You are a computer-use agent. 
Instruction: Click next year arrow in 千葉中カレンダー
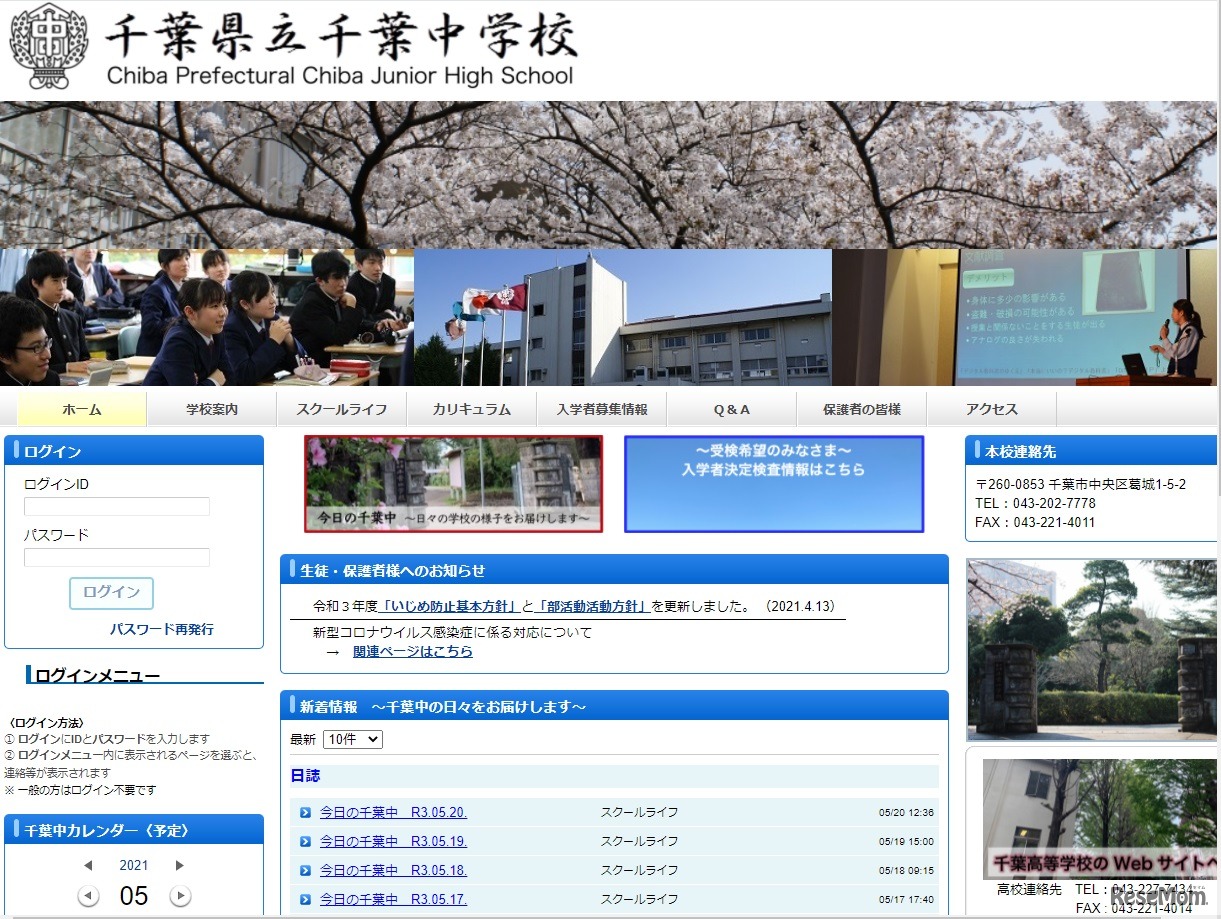click(181, 864)
